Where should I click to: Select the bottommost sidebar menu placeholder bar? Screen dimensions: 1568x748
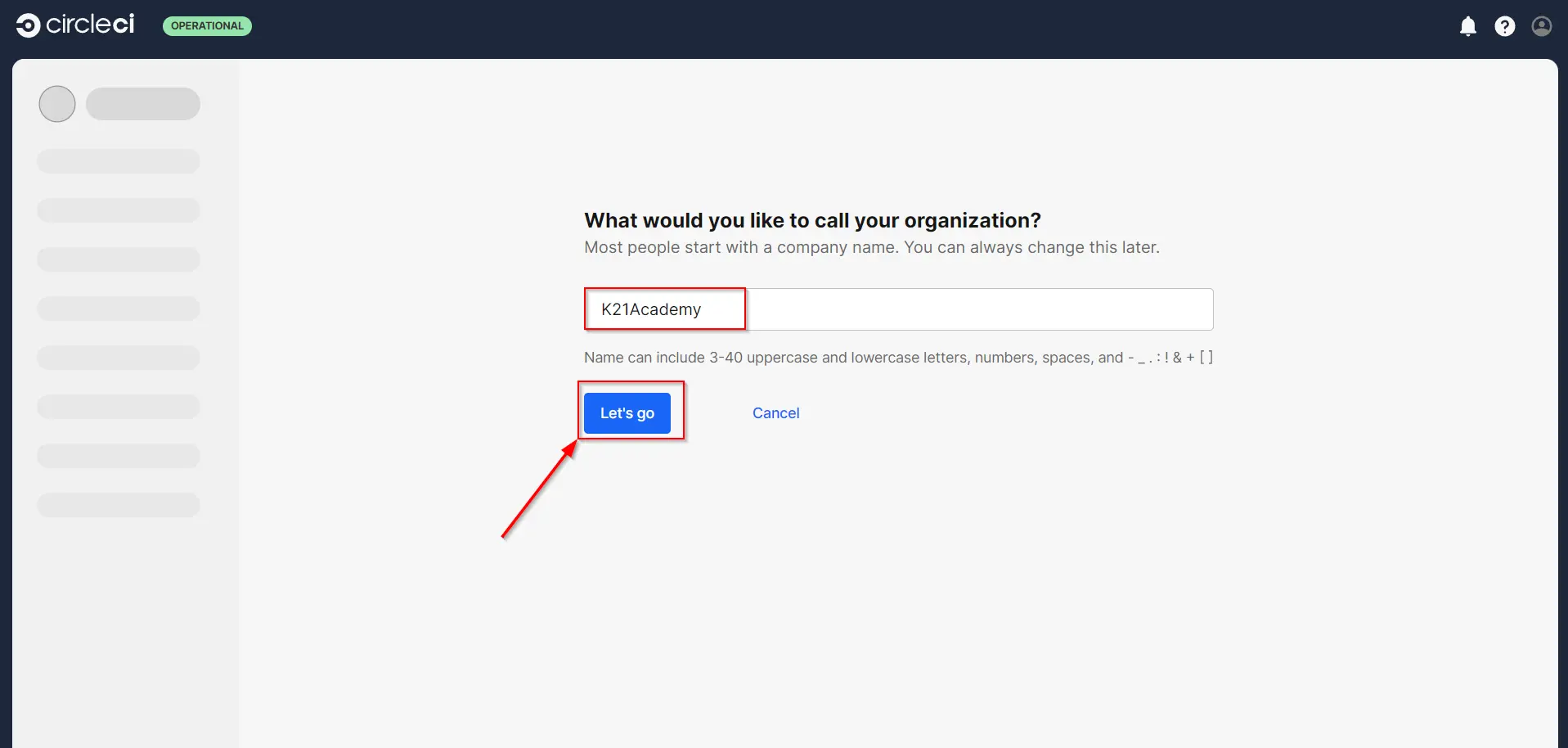pos(119,505)
